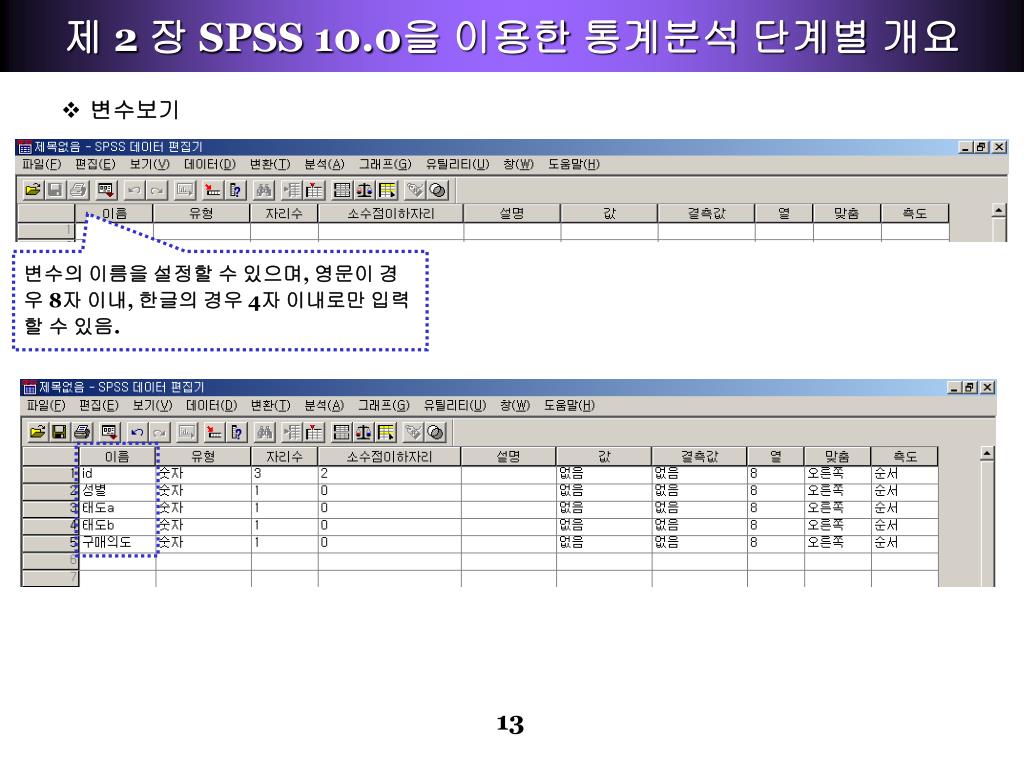Click 유형 column header in window listing variables

[x=203, y=456]
